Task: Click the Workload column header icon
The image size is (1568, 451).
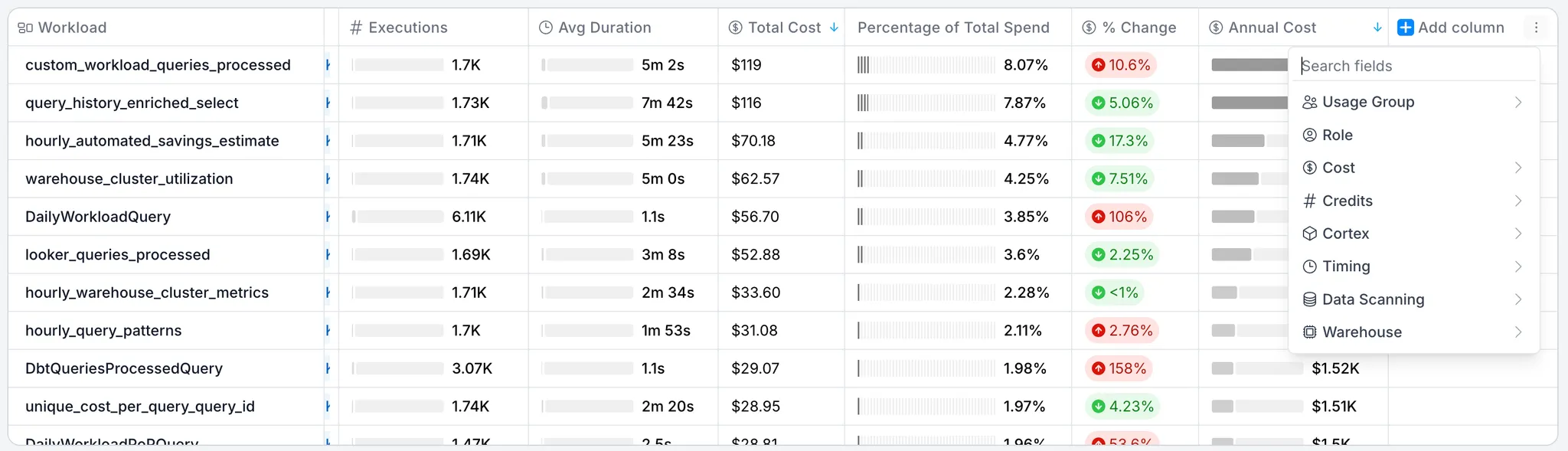Action: click(x=25, y=28)
